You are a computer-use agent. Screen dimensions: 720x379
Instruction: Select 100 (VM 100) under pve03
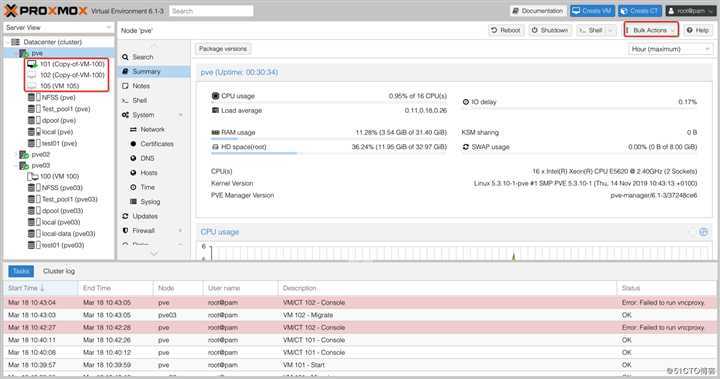(60, 176)
